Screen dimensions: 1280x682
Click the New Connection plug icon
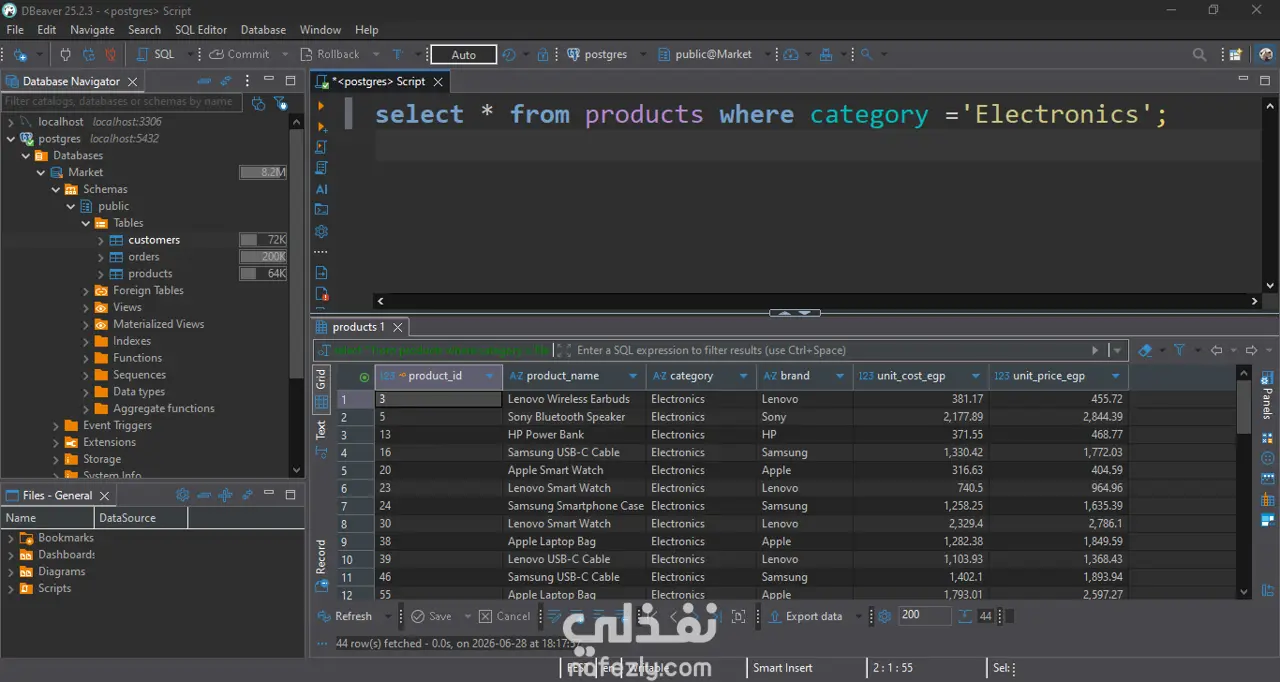(19, 55)
